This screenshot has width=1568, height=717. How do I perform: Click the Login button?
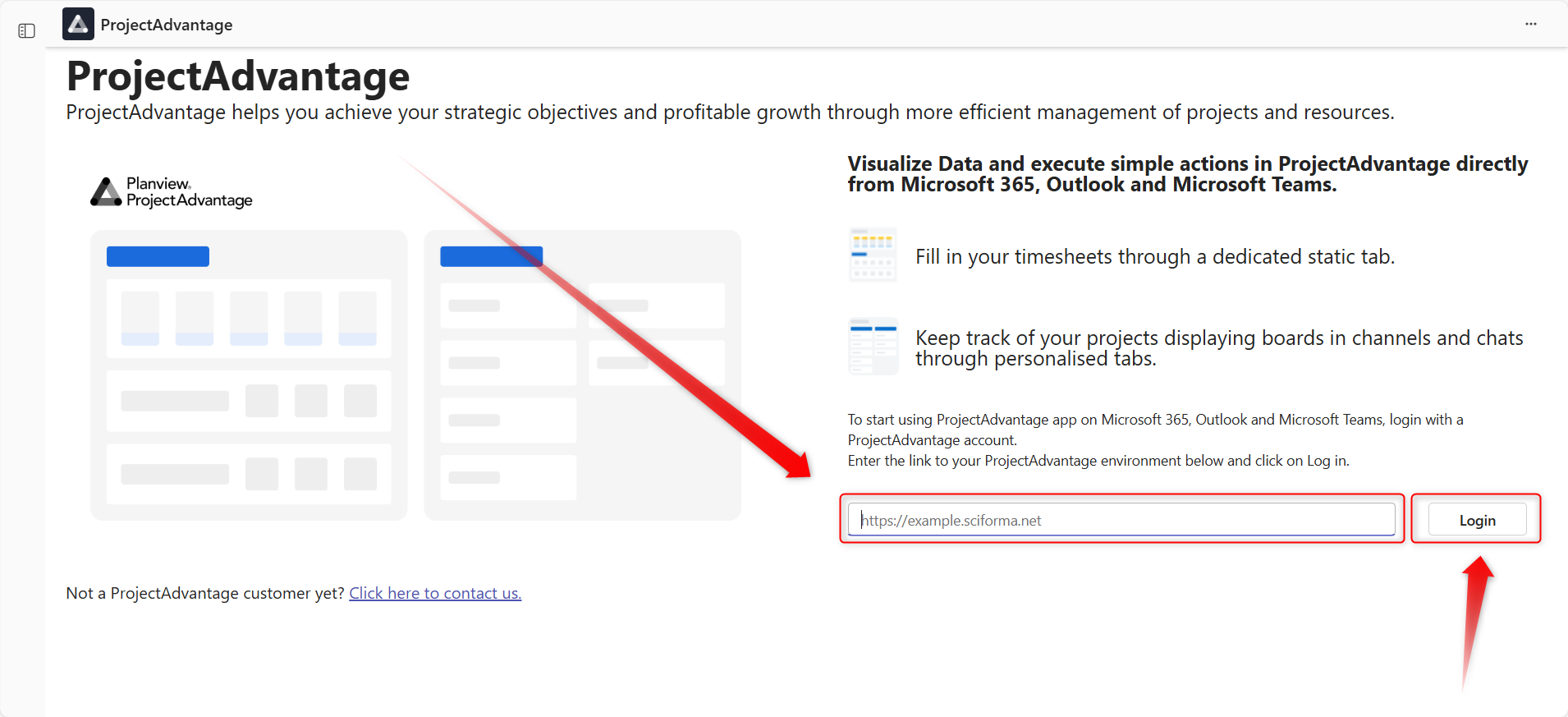point(1477,520)
